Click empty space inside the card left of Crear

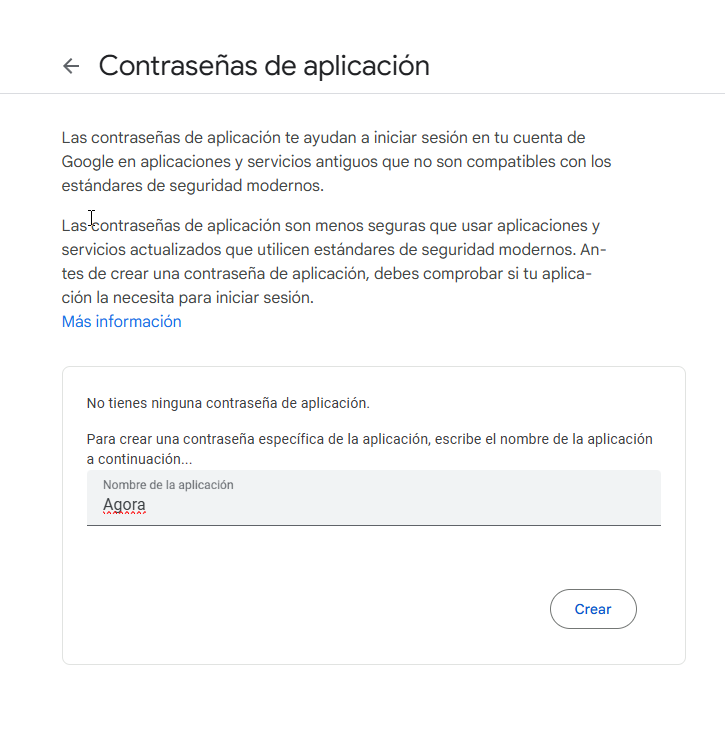(308, 609)
